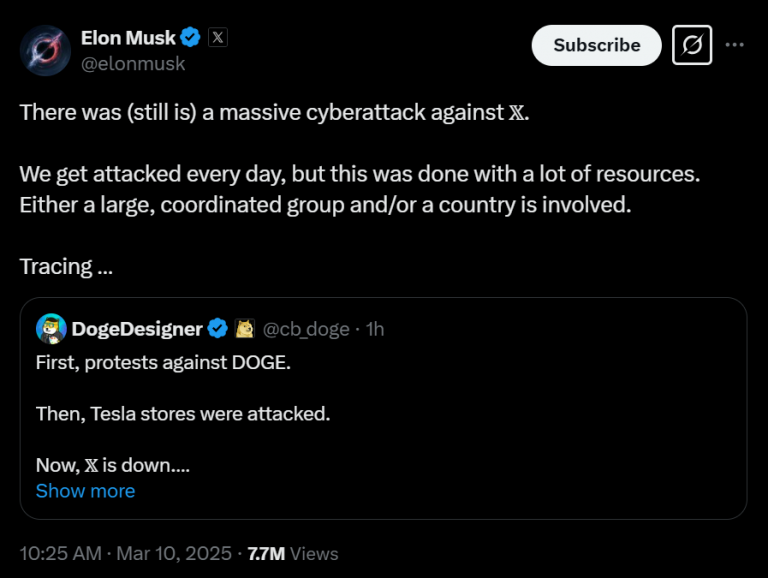Click DogeDesigner's avatar in quoted post

(51, 328)
